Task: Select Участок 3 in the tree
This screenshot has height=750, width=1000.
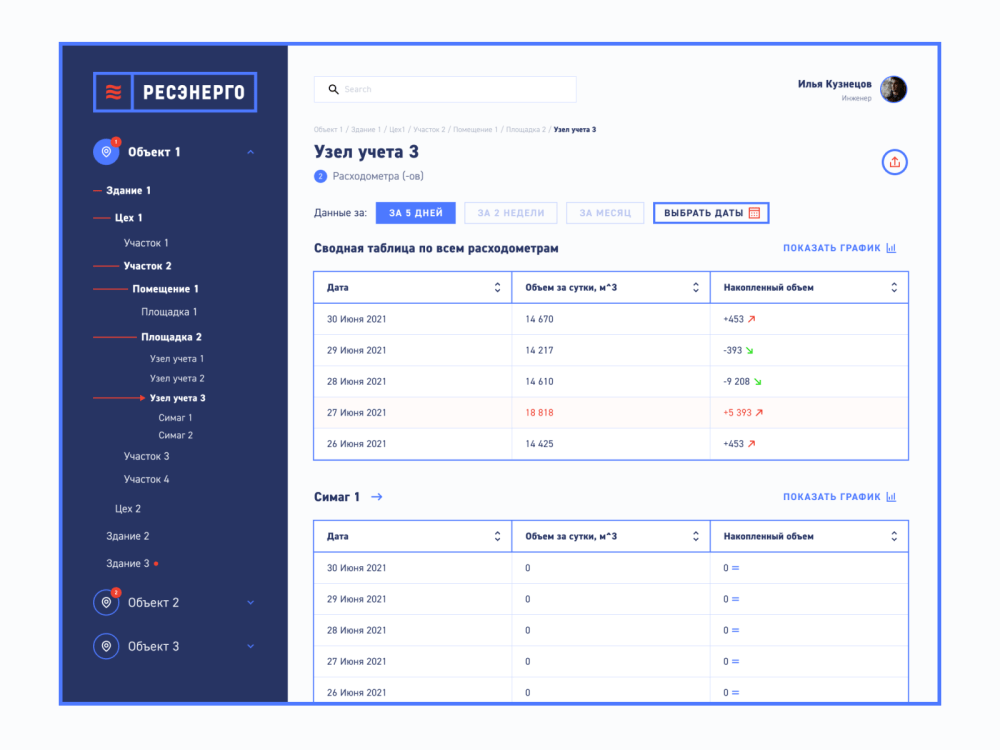Action: (x=146, y=456)
